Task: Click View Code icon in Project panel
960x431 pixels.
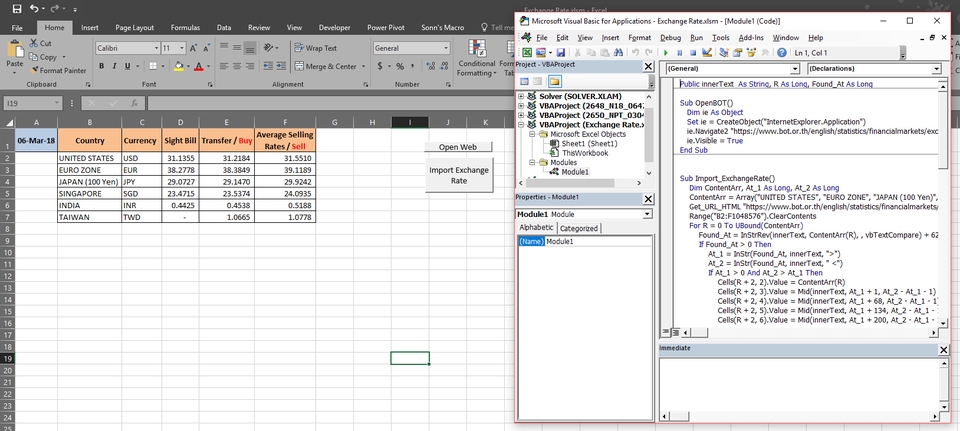Action: point(525,81)
